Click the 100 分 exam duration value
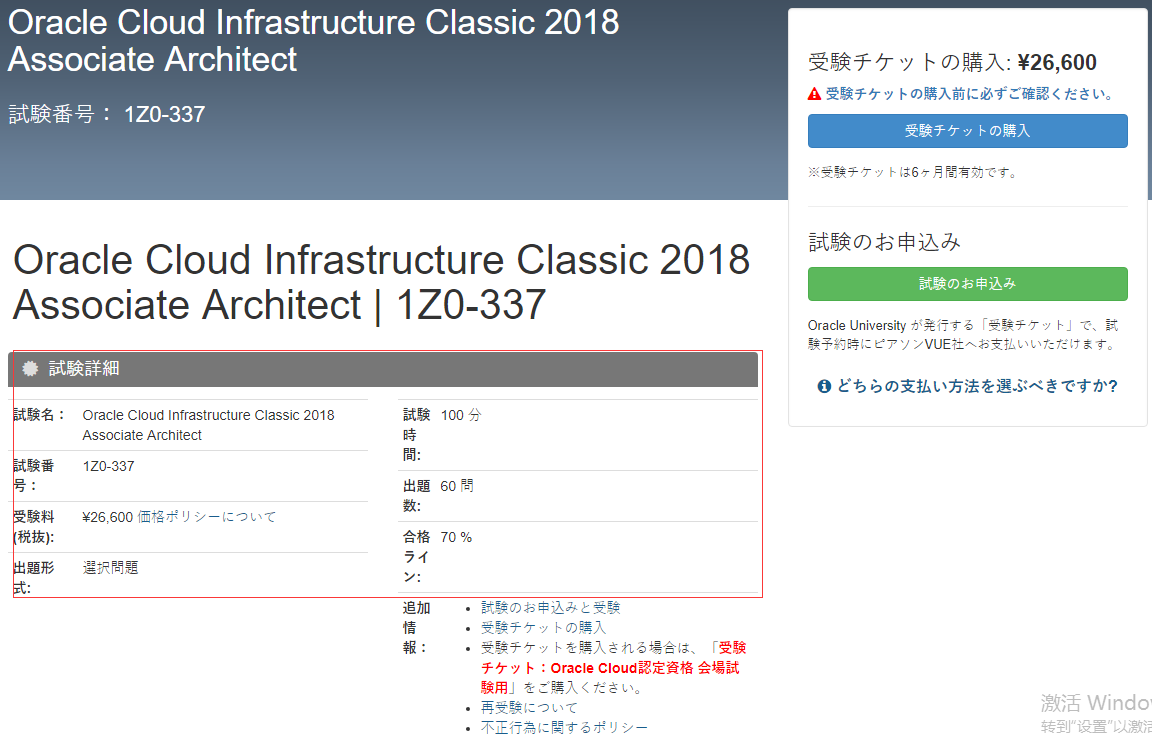Viewport: 1152px width, 751px height. pyautogui.click(x=461, y=415)
